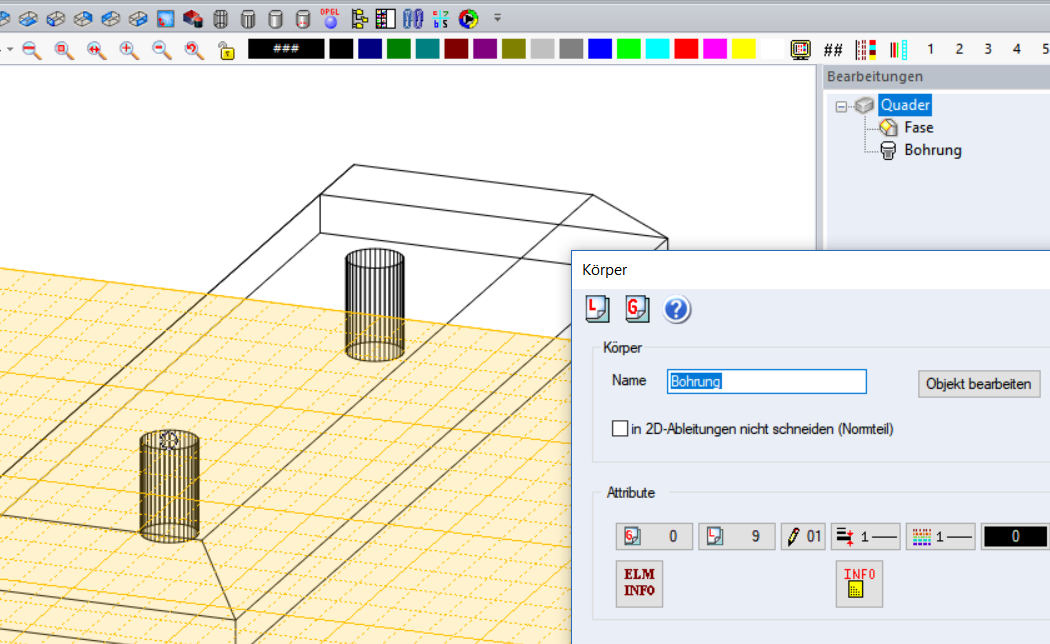
Task: Pick the magenta color swatch
Action: click(715, 49)
